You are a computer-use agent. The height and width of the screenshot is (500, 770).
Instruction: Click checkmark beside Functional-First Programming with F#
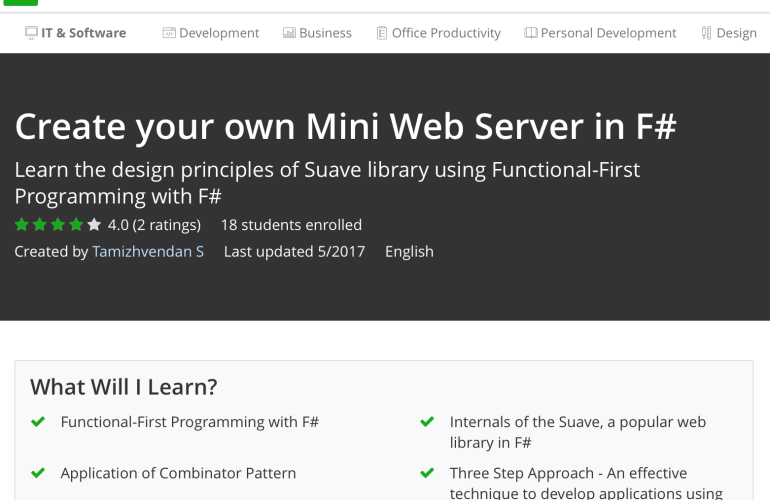point(38,422)
